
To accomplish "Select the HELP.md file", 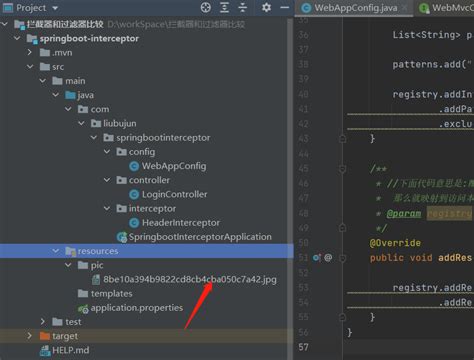I will [71, 350].
